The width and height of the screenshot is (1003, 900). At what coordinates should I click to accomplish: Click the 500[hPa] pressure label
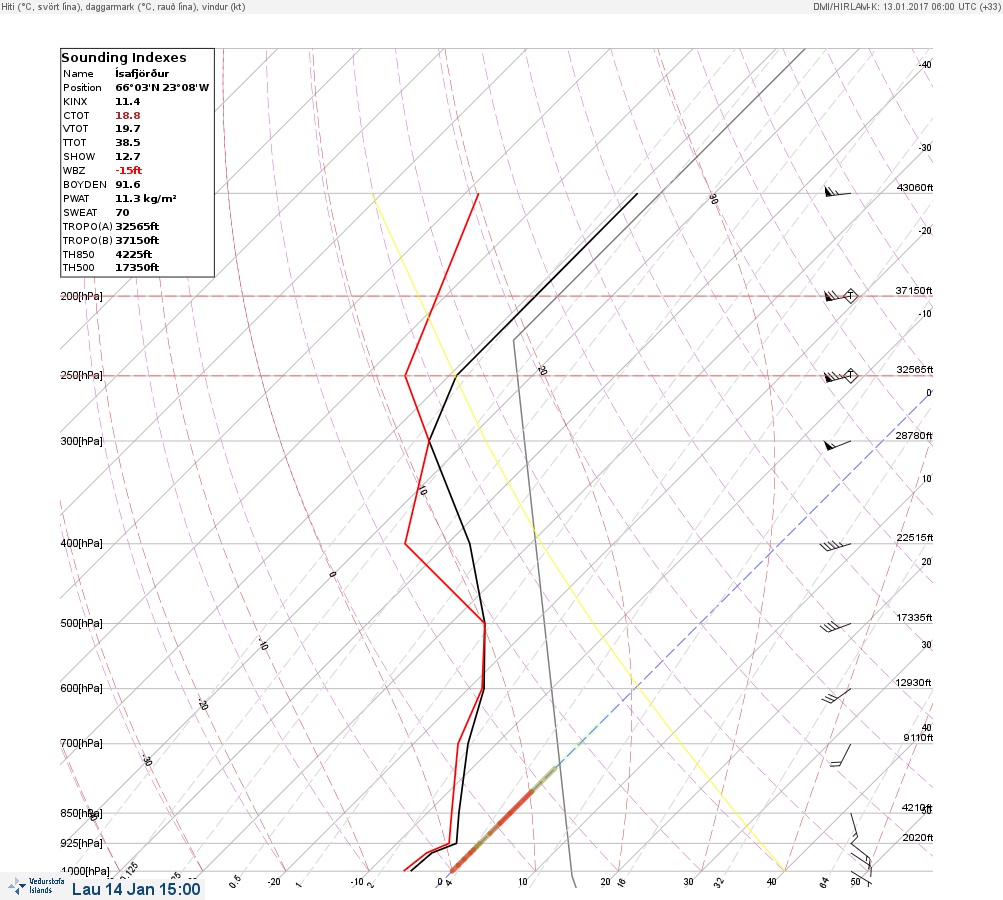point(81,623)
